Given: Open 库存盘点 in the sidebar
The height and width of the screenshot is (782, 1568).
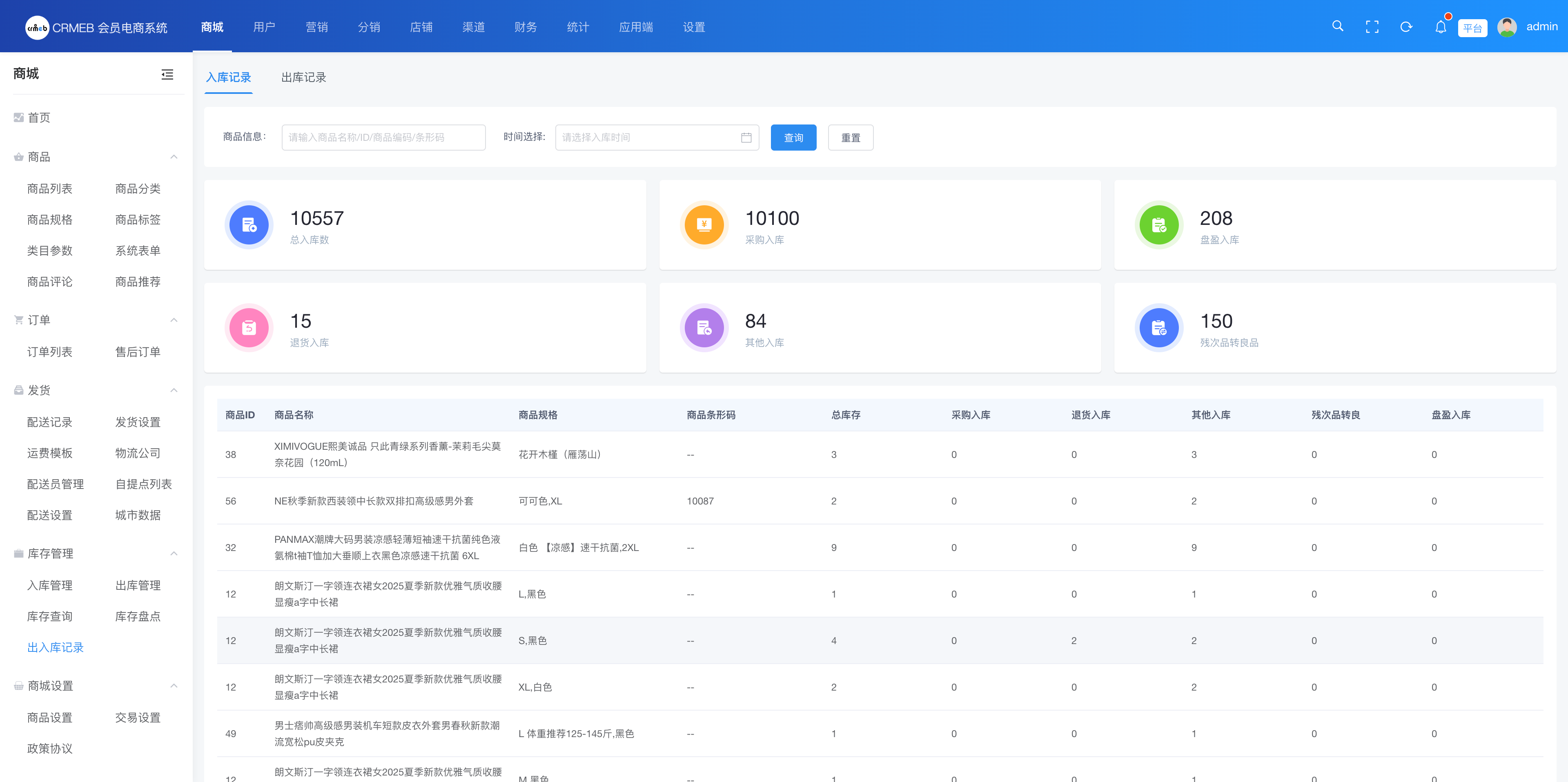Looking at the screenshot, I should click(138, 616).
